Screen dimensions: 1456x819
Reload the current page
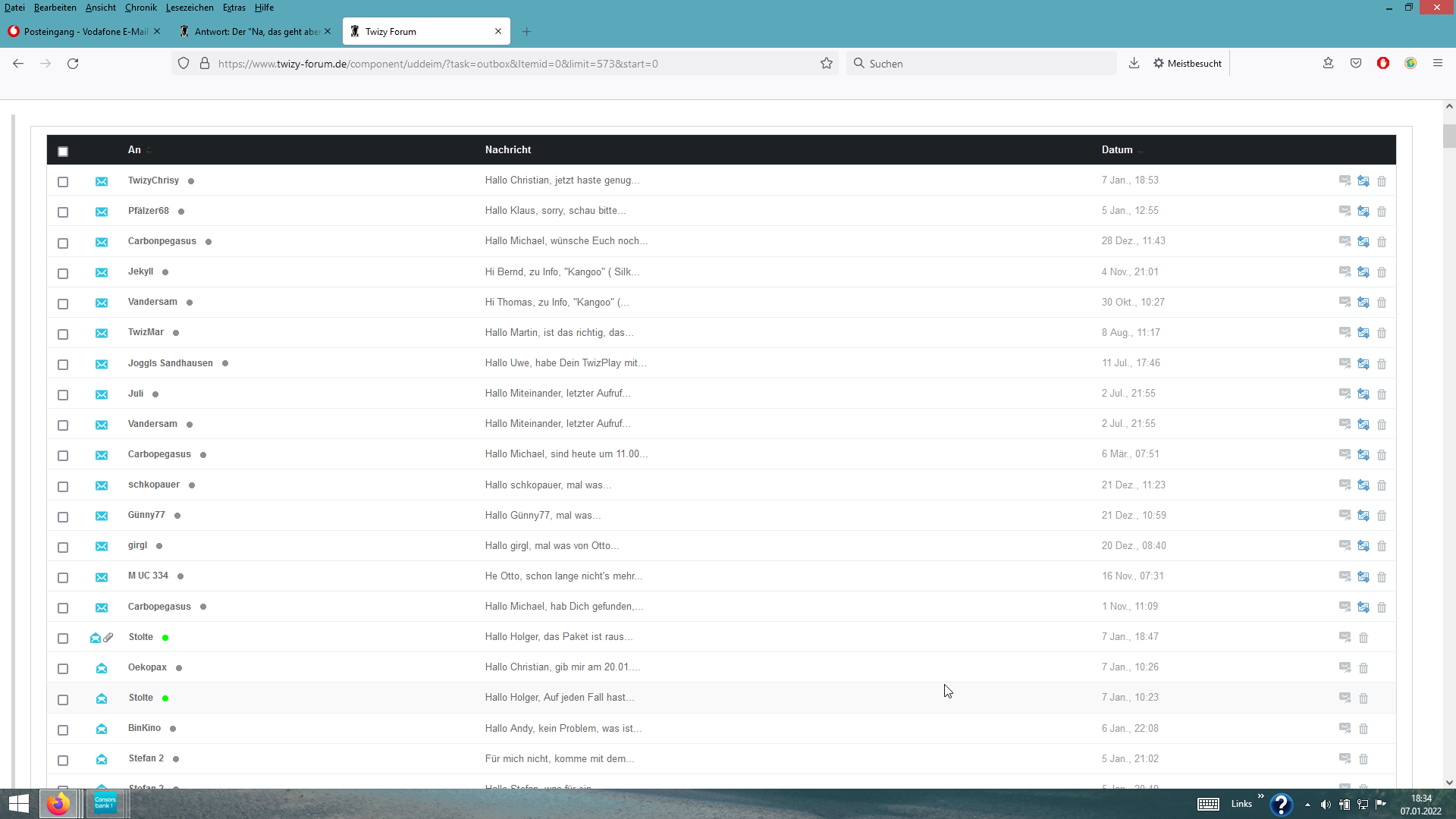(x=73, y=64)
